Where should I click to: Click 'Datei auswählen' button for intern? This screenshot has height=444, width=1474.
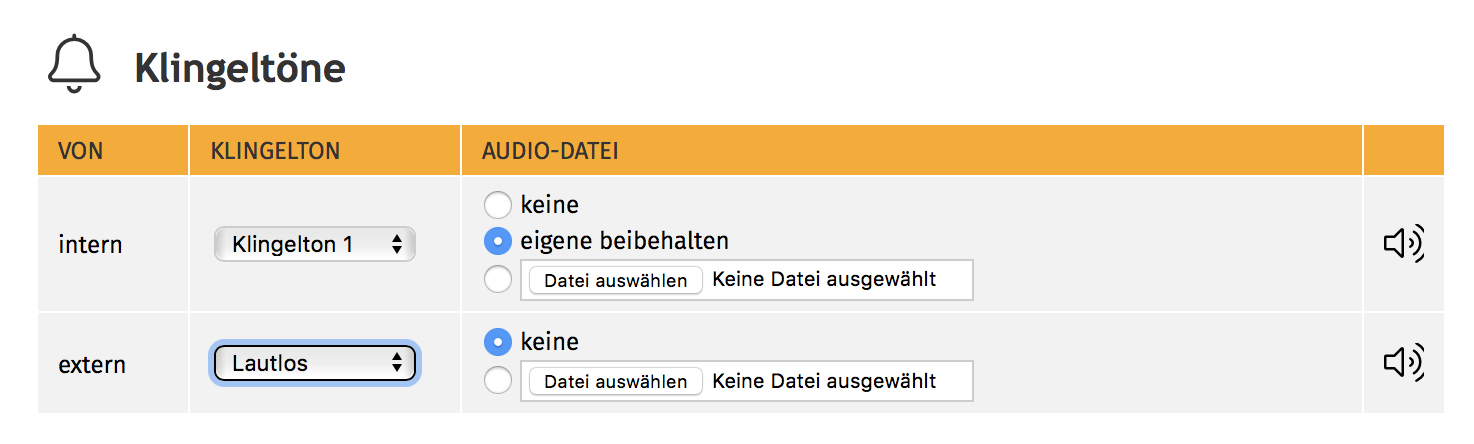[x=616, y=281]
